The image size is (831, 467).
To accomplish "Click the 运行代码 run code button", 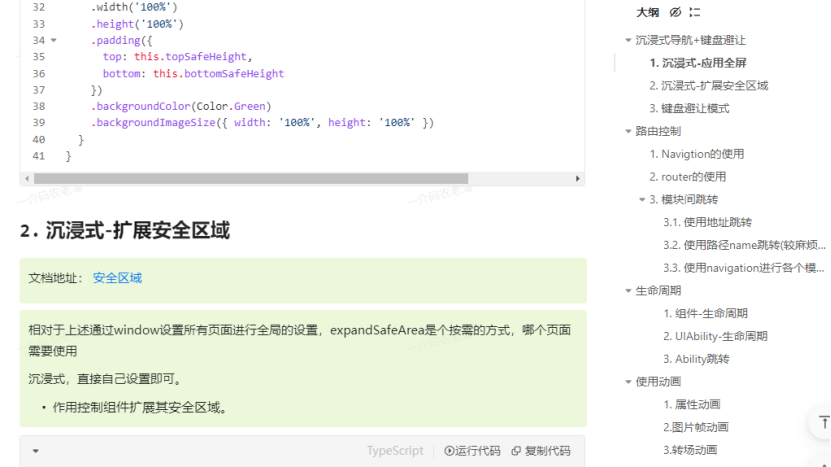I will pos(472,451).
